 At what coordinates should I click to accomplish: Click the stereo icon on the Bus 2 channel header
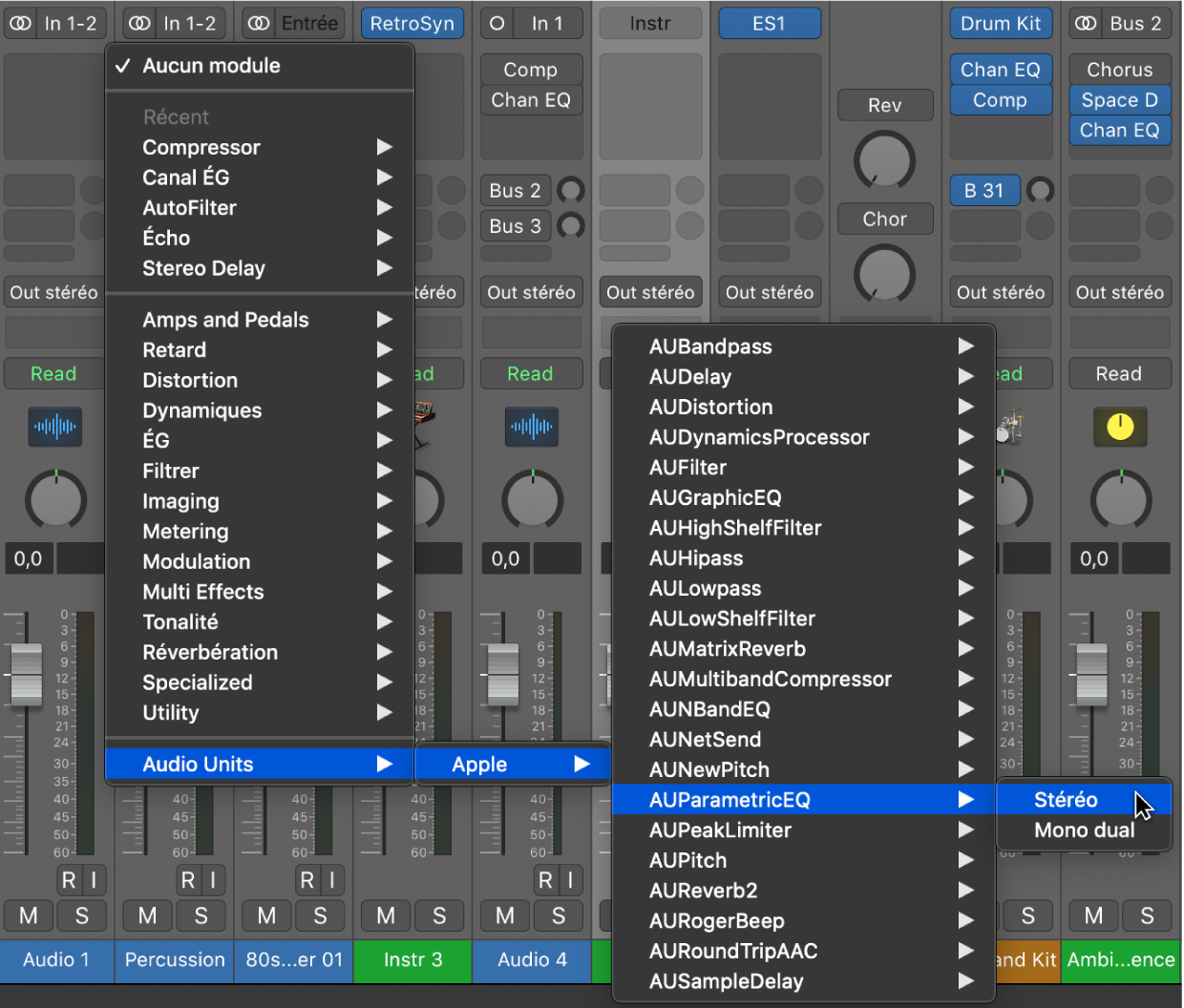click(1087, 23)
